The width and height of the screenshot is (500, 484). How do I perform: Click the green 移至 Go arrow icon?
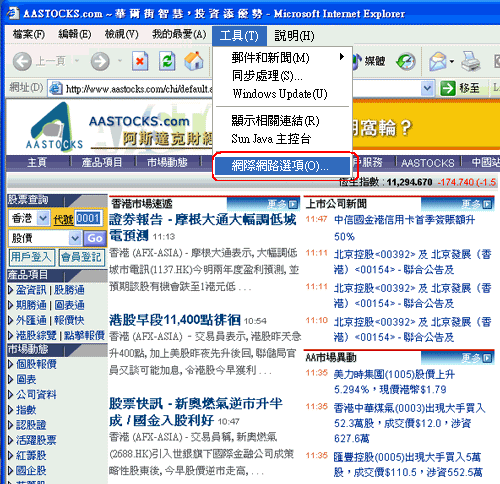coord(448,88)
